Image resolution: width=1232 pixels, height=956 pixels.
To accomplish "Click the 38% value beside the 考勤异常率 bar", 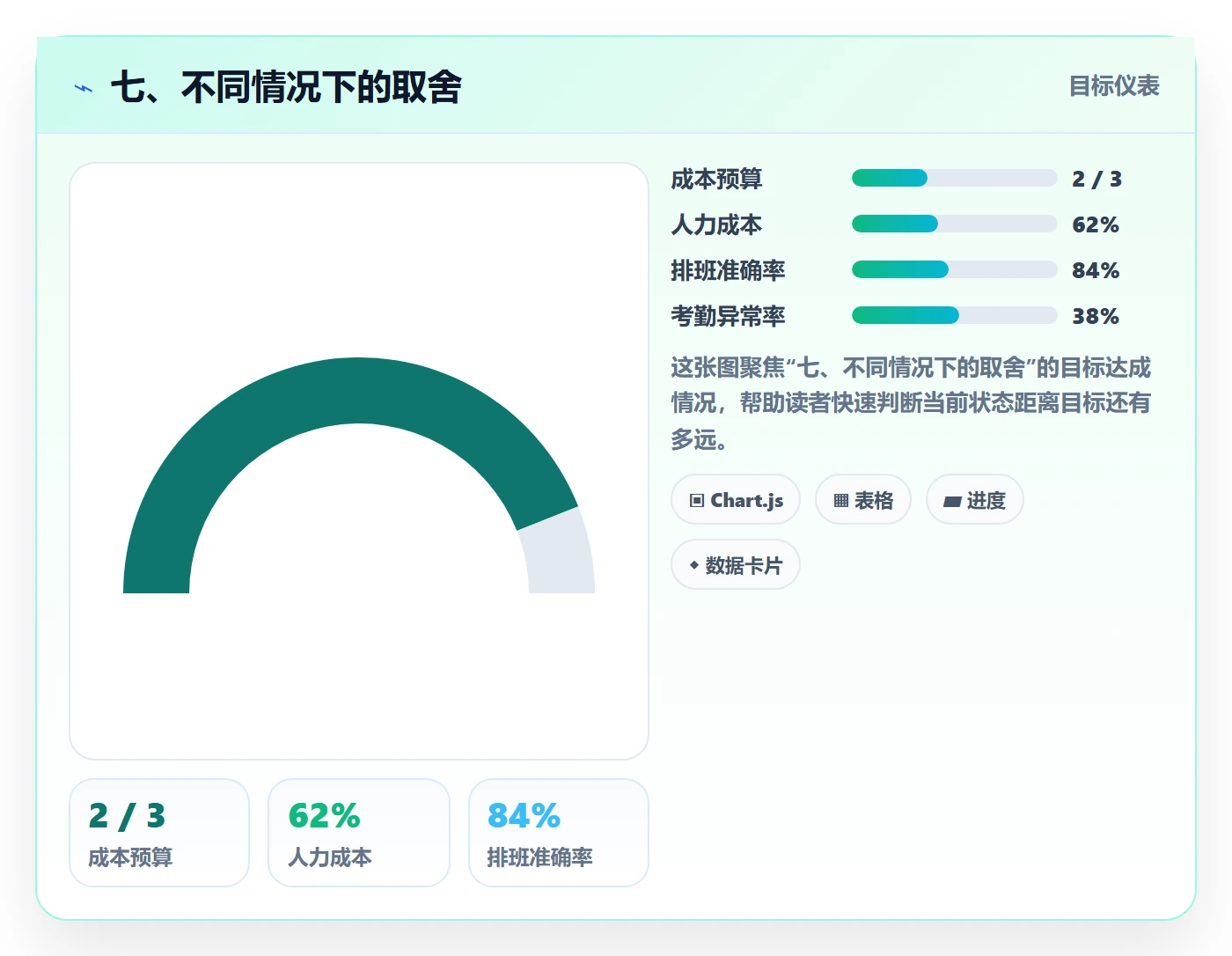I will (1096, 316).
